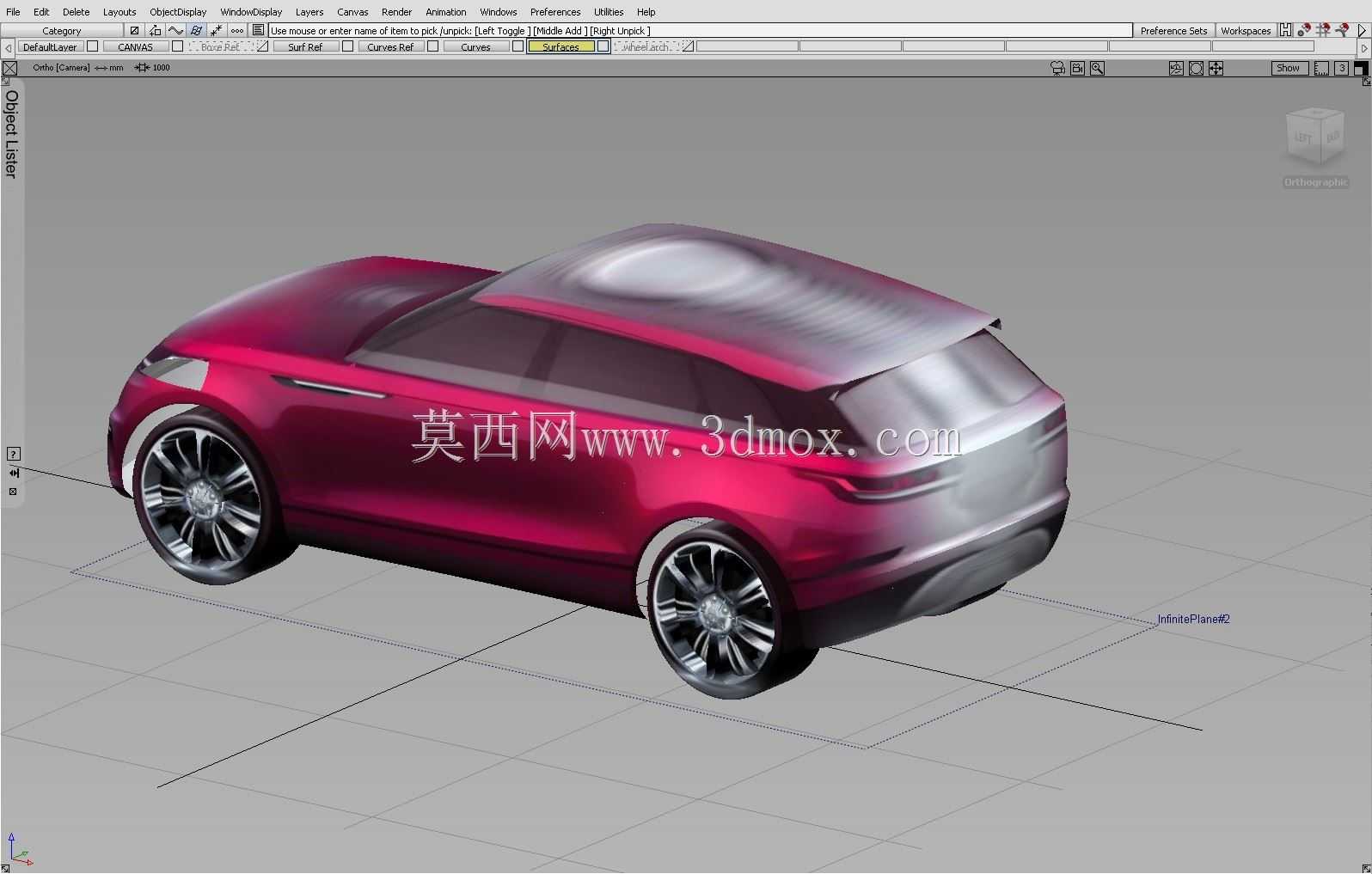The height and width of the screenshot is (874, 1372).
Task: Open the Edit menu
Action: click(x=41, y=12)
